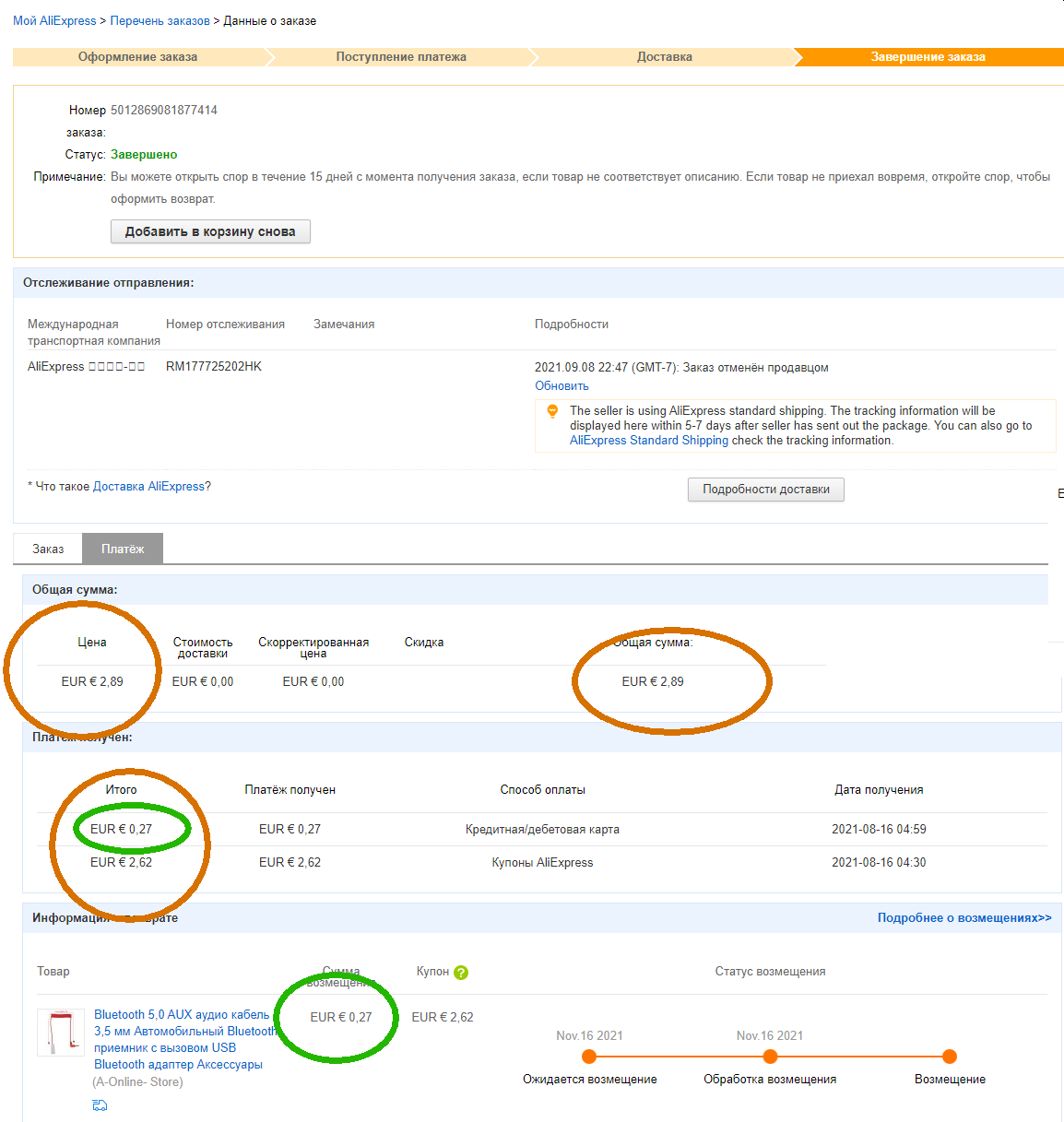This screenshot has height=1122, width=1064.
Task: Open the Bluetooth AUX cable product thumbnail
Action: coord(61,1033)
